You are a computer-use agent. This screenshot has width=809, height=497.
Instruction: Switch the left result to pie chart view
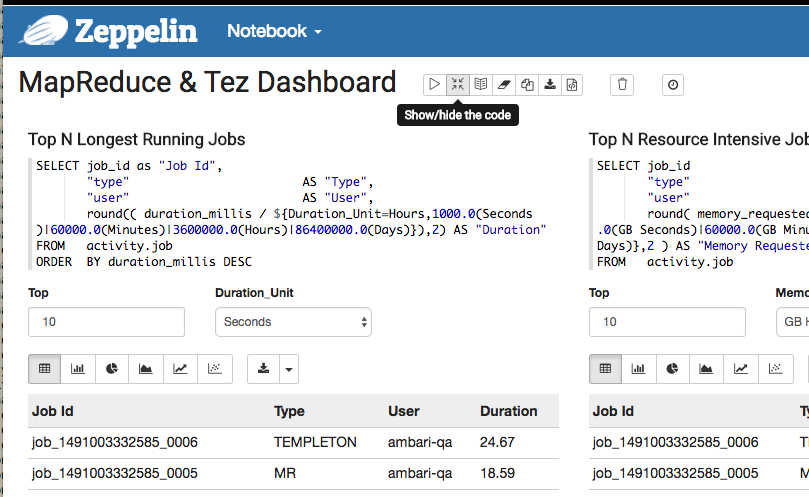112,369
